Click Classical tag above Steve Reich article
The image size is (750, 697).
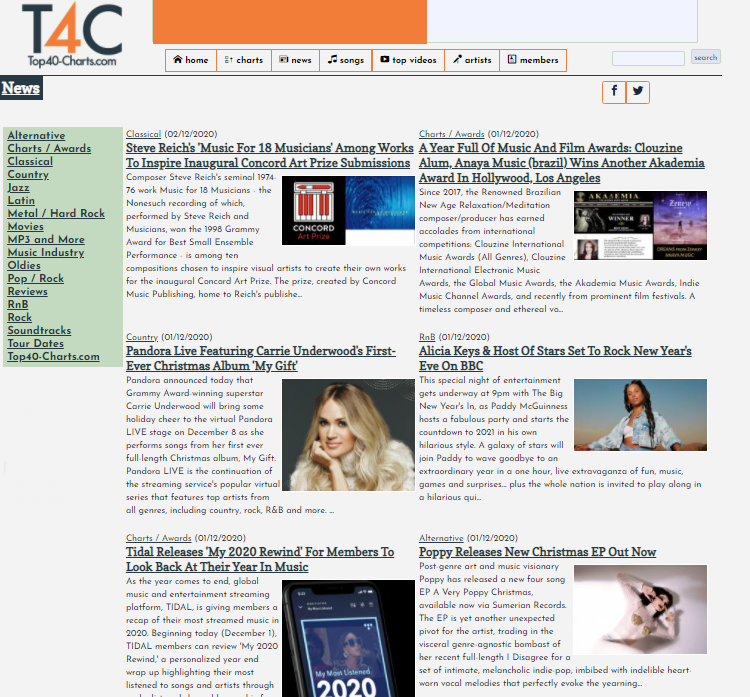point(143,134)
